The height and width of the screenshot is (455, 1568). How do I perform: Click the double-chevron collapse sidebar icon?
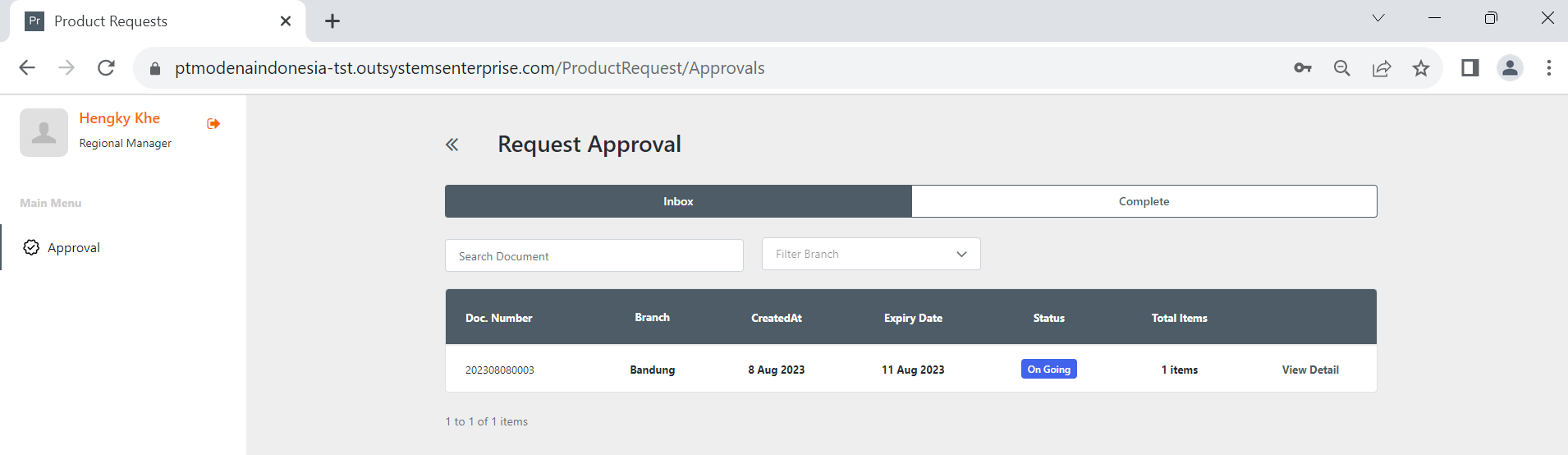(452, 145)
